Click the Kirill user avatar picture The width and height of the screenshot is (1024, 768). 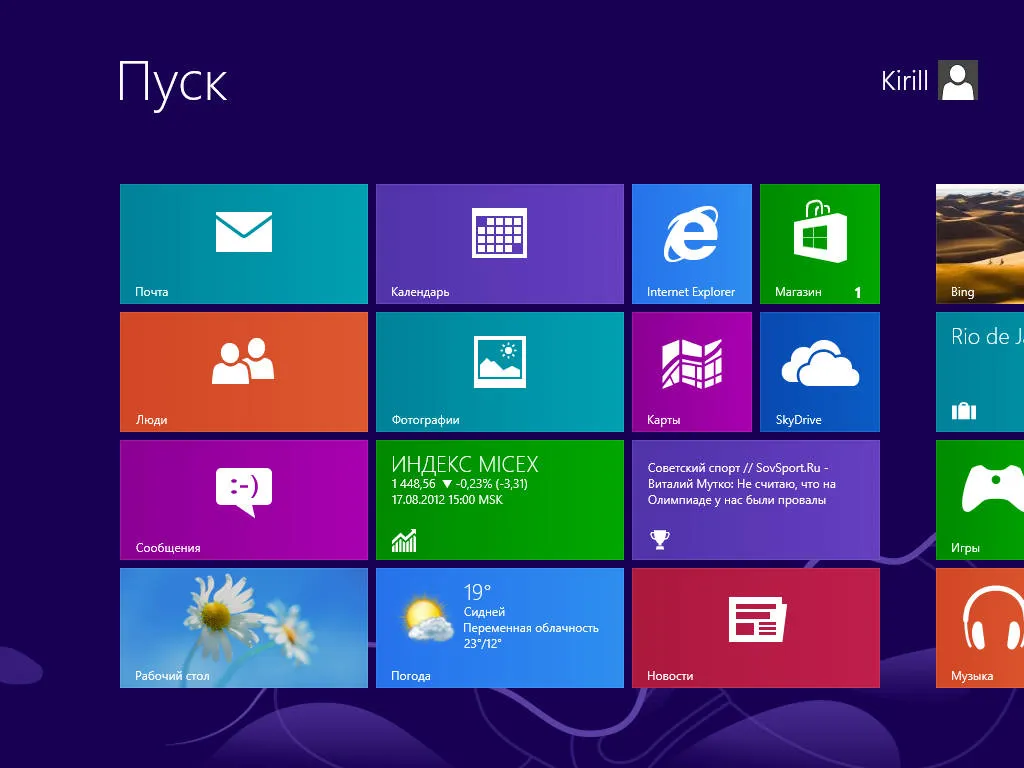click(x=958, y=80)
